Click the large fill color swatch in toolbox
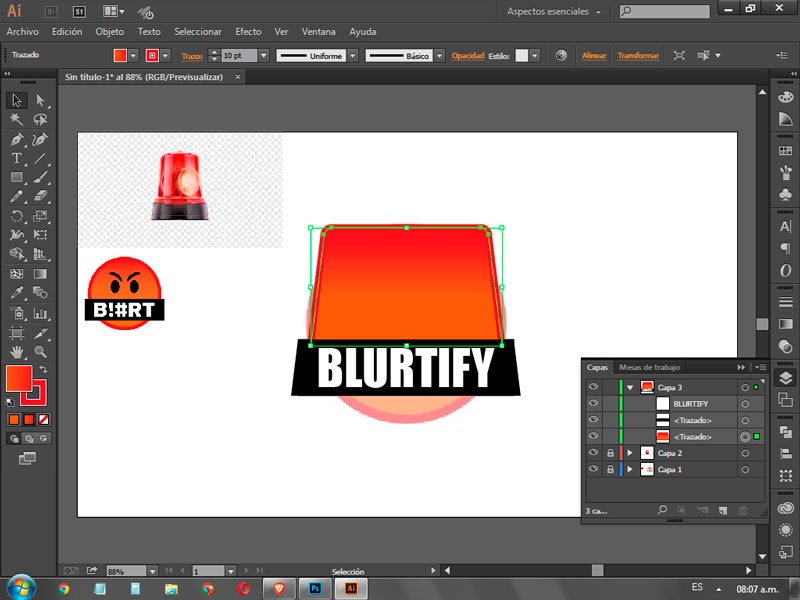800x600 pixels. 19,379
